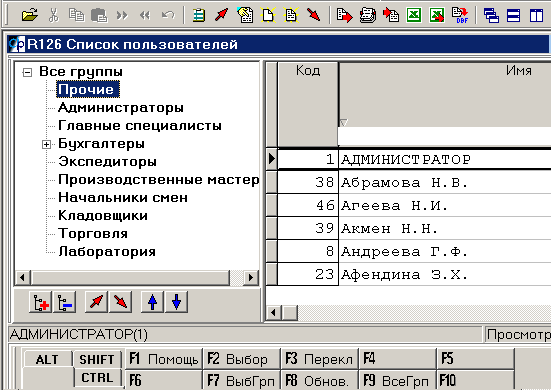Image resolution: width=551 pixels, height=390 pixels.
Task: Select the Агеева Н.И. row
Action: click(409, 205)
